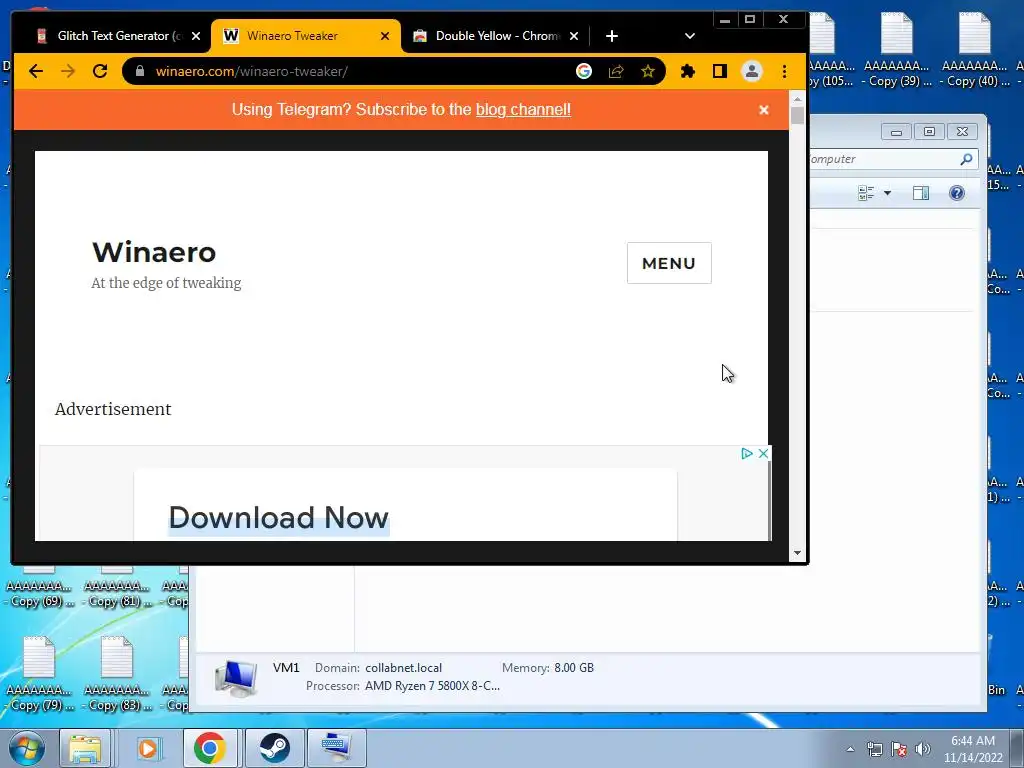Open Chrome extensions puzzle icon
The height and width of the screenshot is (768, 1024).
[x=688, y=71]
